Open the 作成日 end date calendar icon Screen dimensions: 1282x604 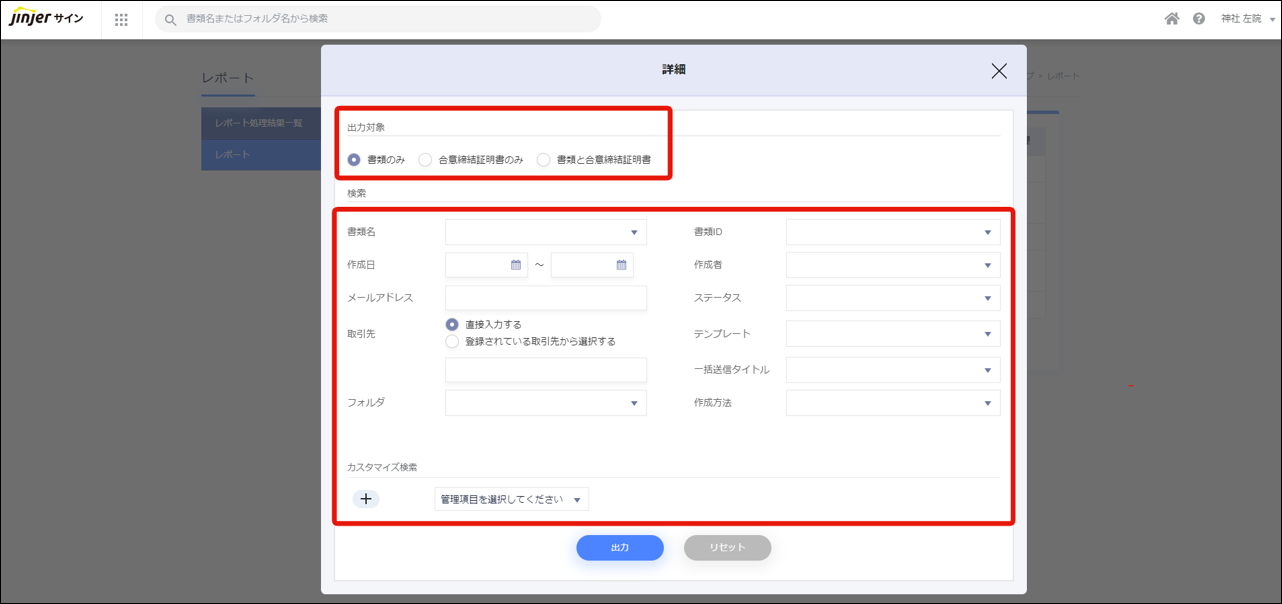[x=621, y=265]
